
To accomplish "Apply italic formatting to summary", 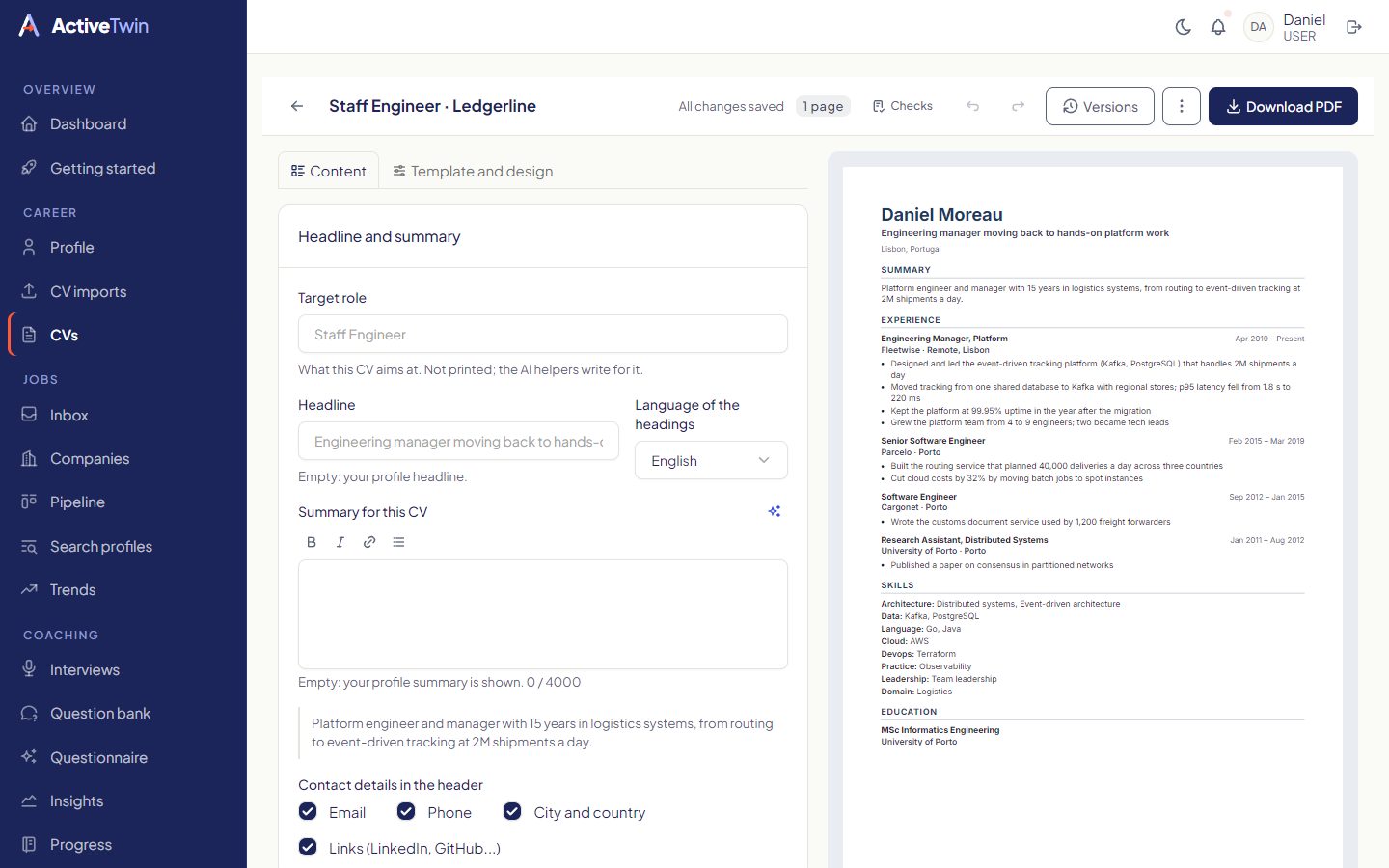I will 340,542.
